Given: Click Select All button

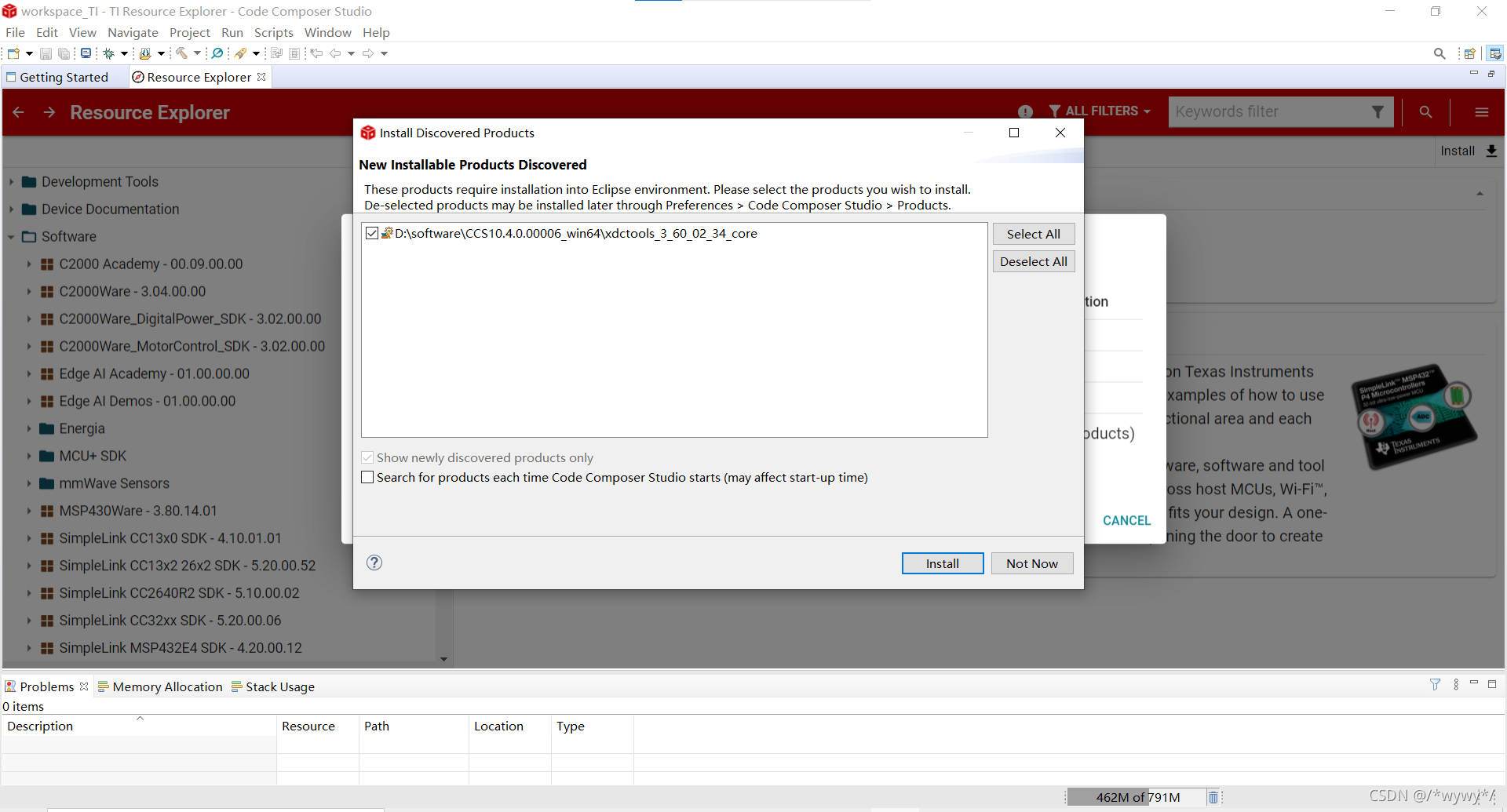Looking at the screenshot, I should pos(1033,234).
